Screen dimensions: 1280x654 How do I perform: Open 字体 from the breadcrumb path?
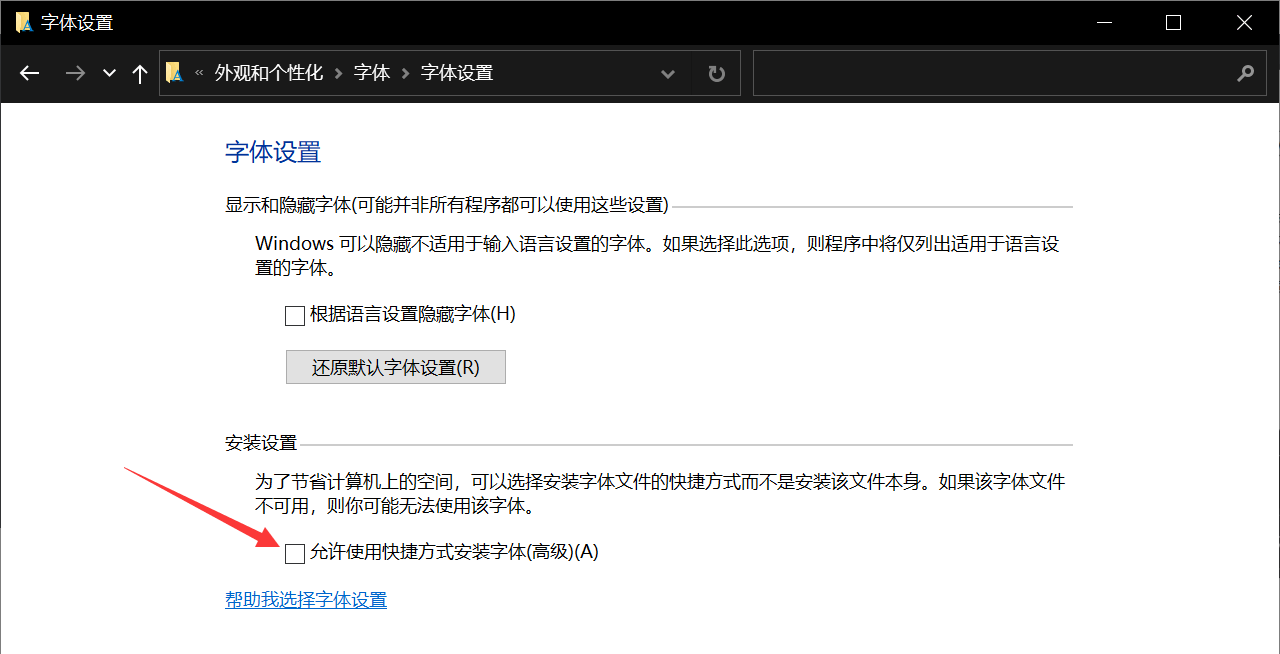(x=371, y=72)
